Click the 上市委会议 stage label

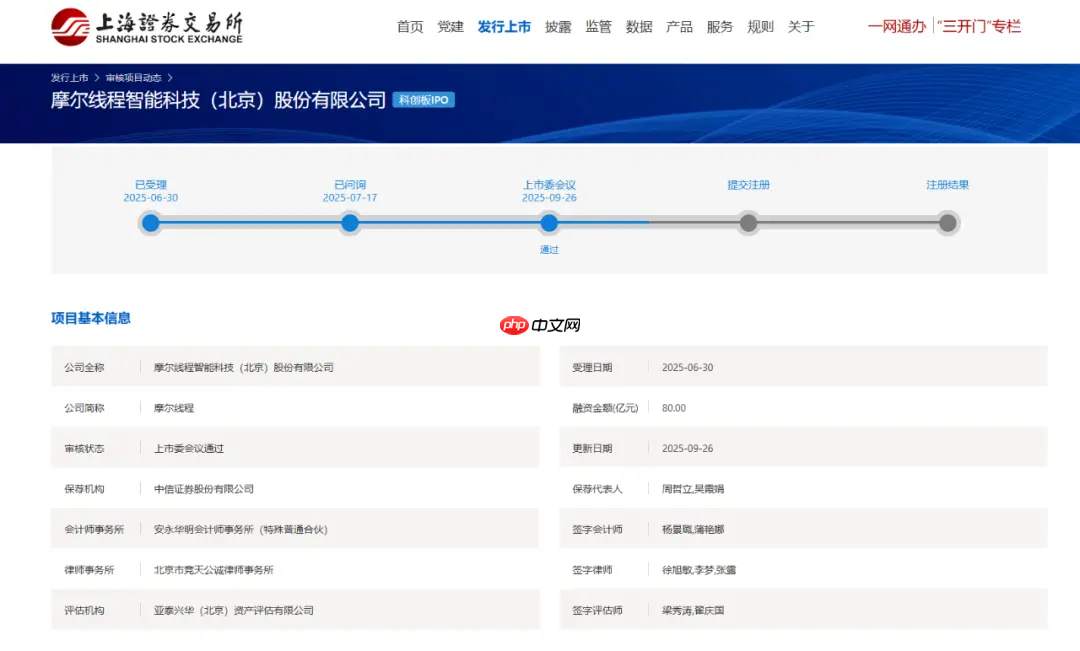[549, 185]
